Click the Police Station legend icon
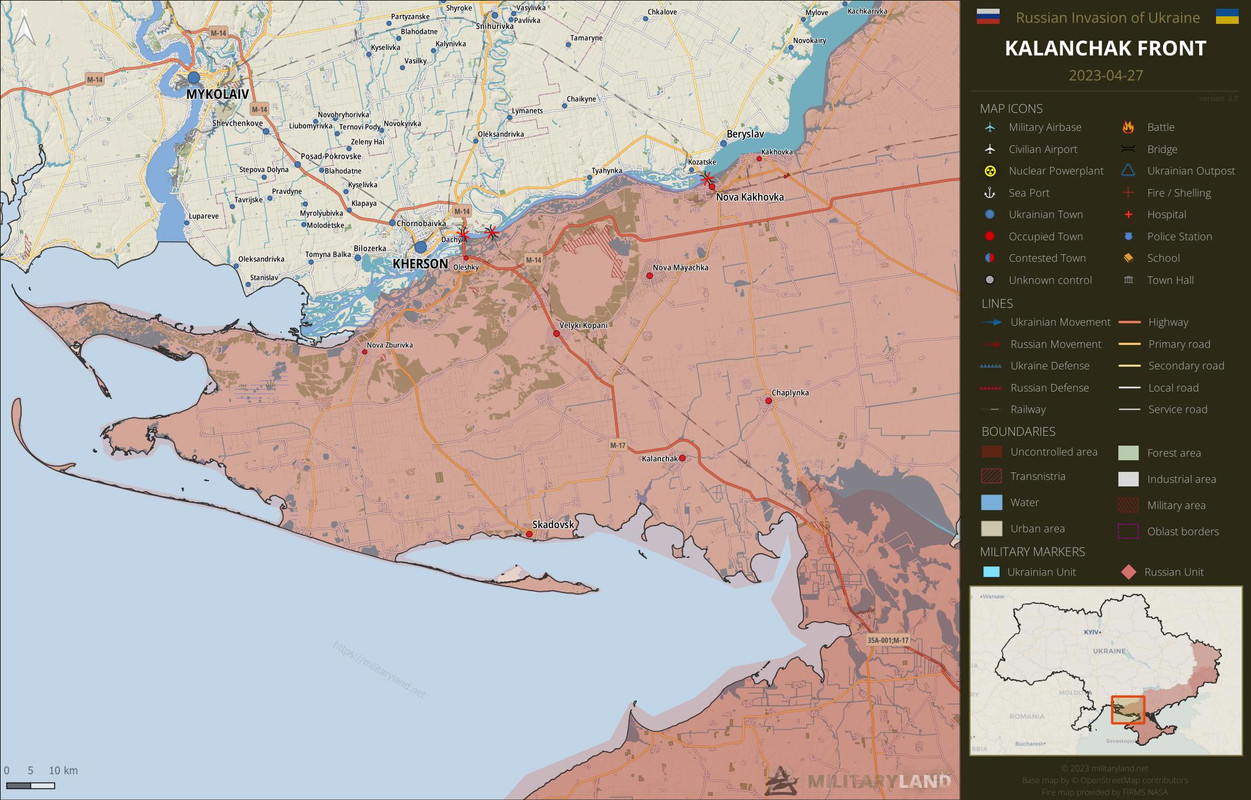Viewport: 1251px width, 800px height. point(1128,237)
